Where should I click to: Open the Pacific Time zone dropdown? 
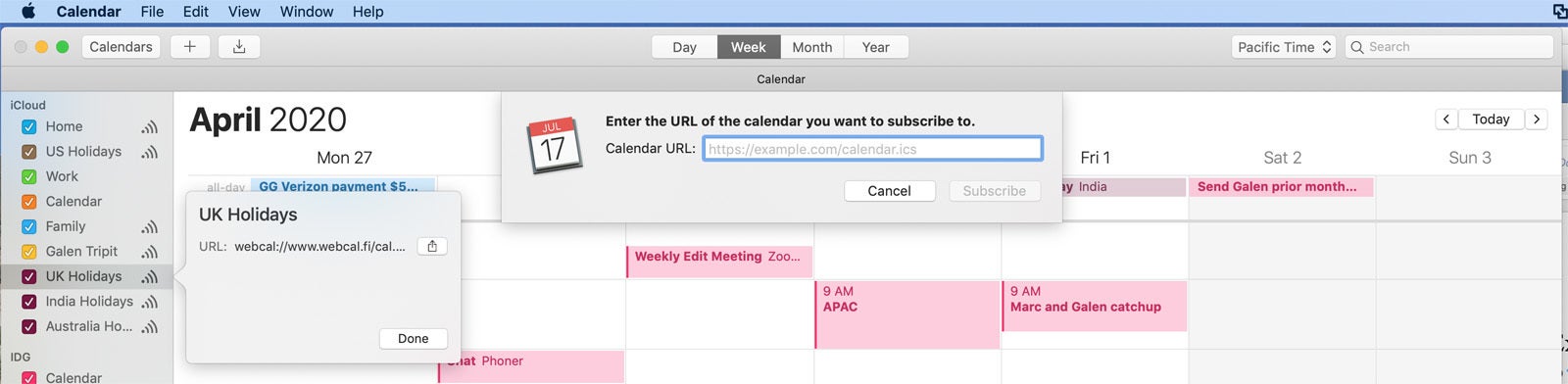(x=1284, y=47)
